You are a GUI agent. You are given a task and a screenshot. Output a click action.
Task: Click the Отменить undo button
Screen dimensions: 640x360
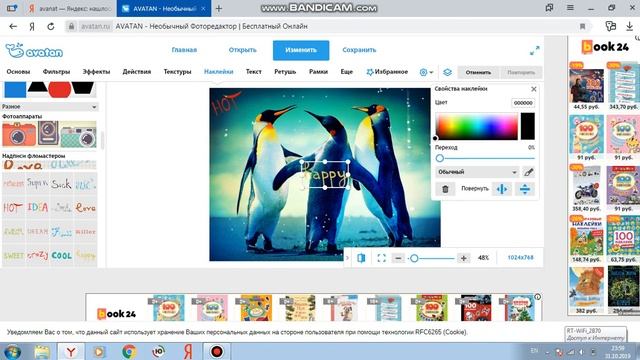[478, 72]
